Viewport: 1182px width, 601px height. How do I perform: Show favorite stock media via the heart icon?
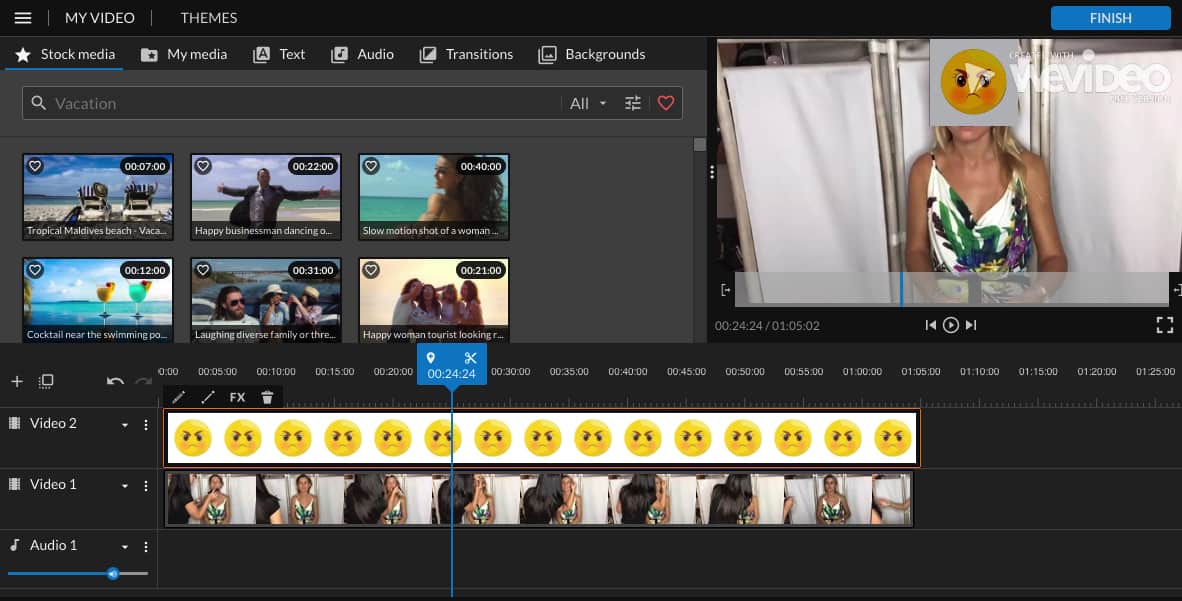point(666,103)
